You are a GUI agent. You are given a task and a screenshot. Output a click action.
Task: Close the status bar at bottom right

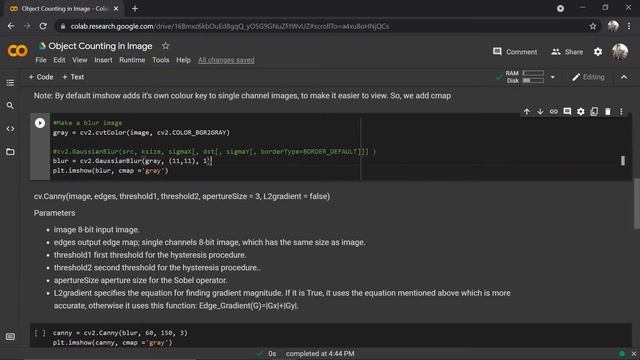click(x=633, y=354)
